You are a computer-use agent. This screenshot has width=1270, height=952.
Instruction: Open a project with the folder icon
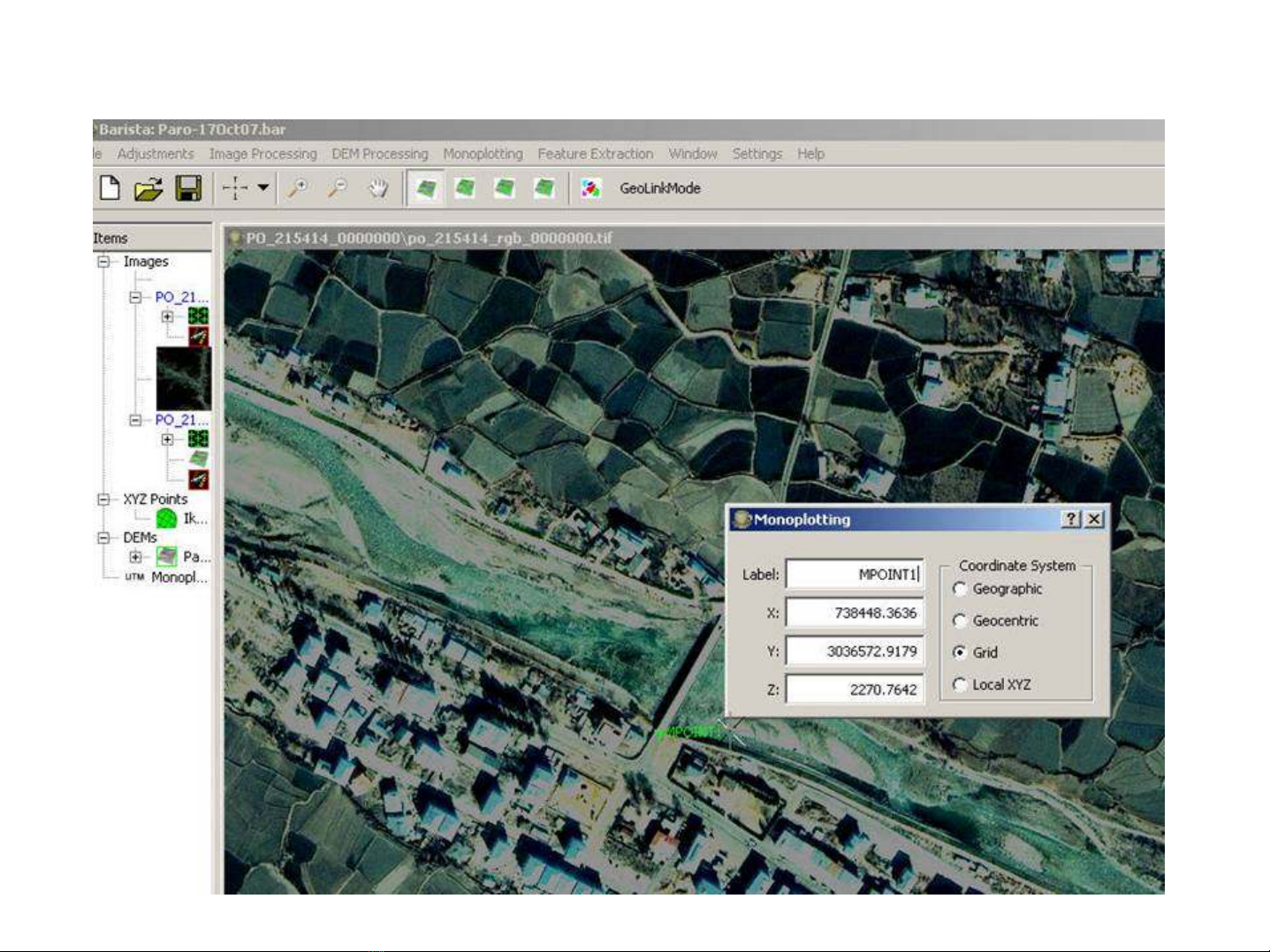tap(148, 188)
